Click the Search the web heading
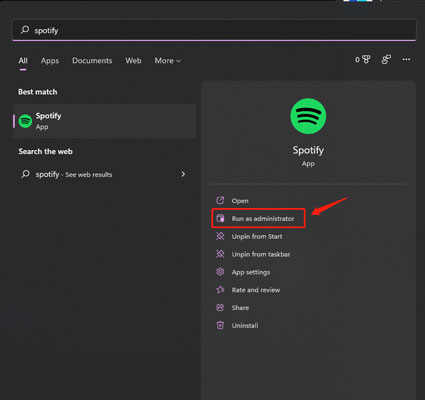 45,151
